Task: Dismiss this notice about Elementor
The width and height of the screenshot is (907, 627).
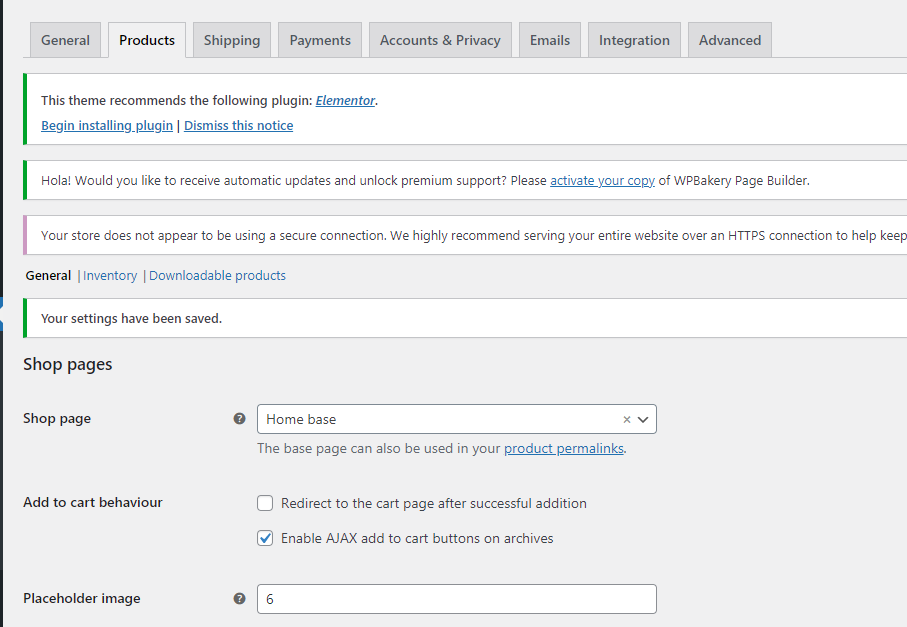Action: click(x=239, y=126)
